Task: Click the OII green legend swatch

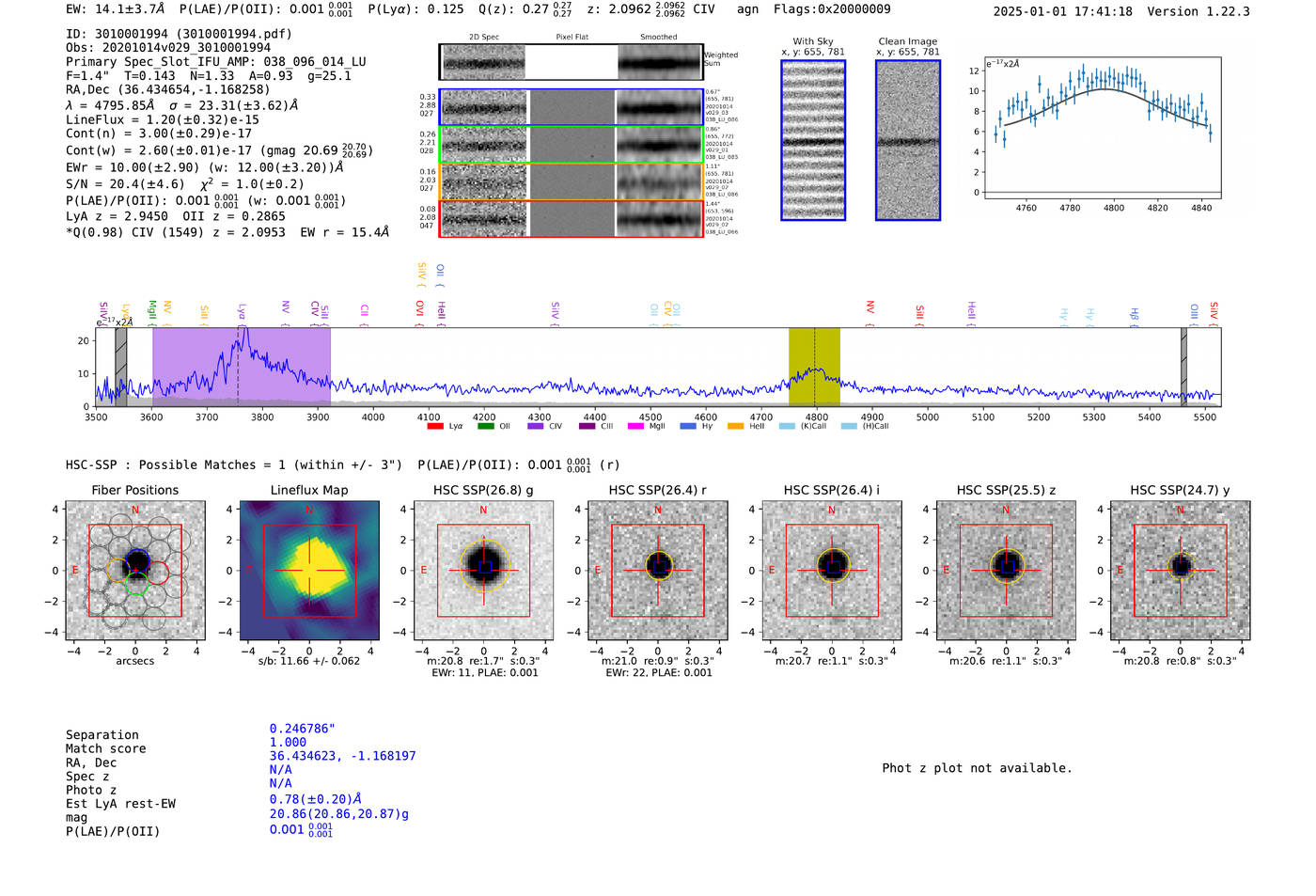Action: [x=485, y=427]
